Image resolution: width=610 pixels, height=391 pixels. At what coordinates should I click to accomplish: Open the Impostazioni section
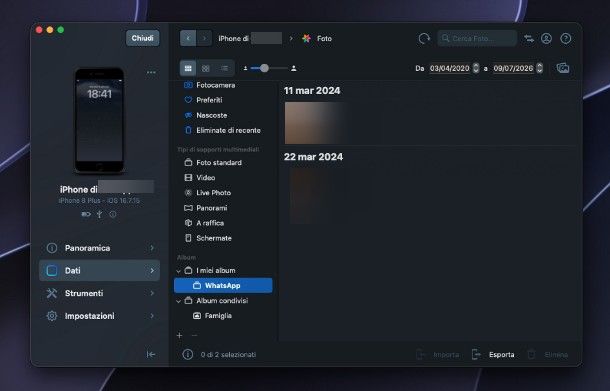(x=100, y=316)
